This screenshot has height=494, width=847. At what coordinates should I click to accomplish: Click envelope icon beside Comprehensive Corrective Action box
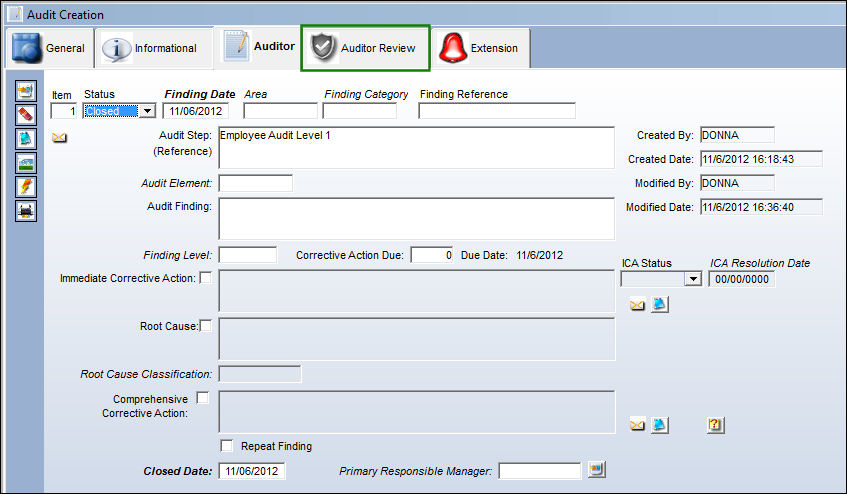click(637, 425)
